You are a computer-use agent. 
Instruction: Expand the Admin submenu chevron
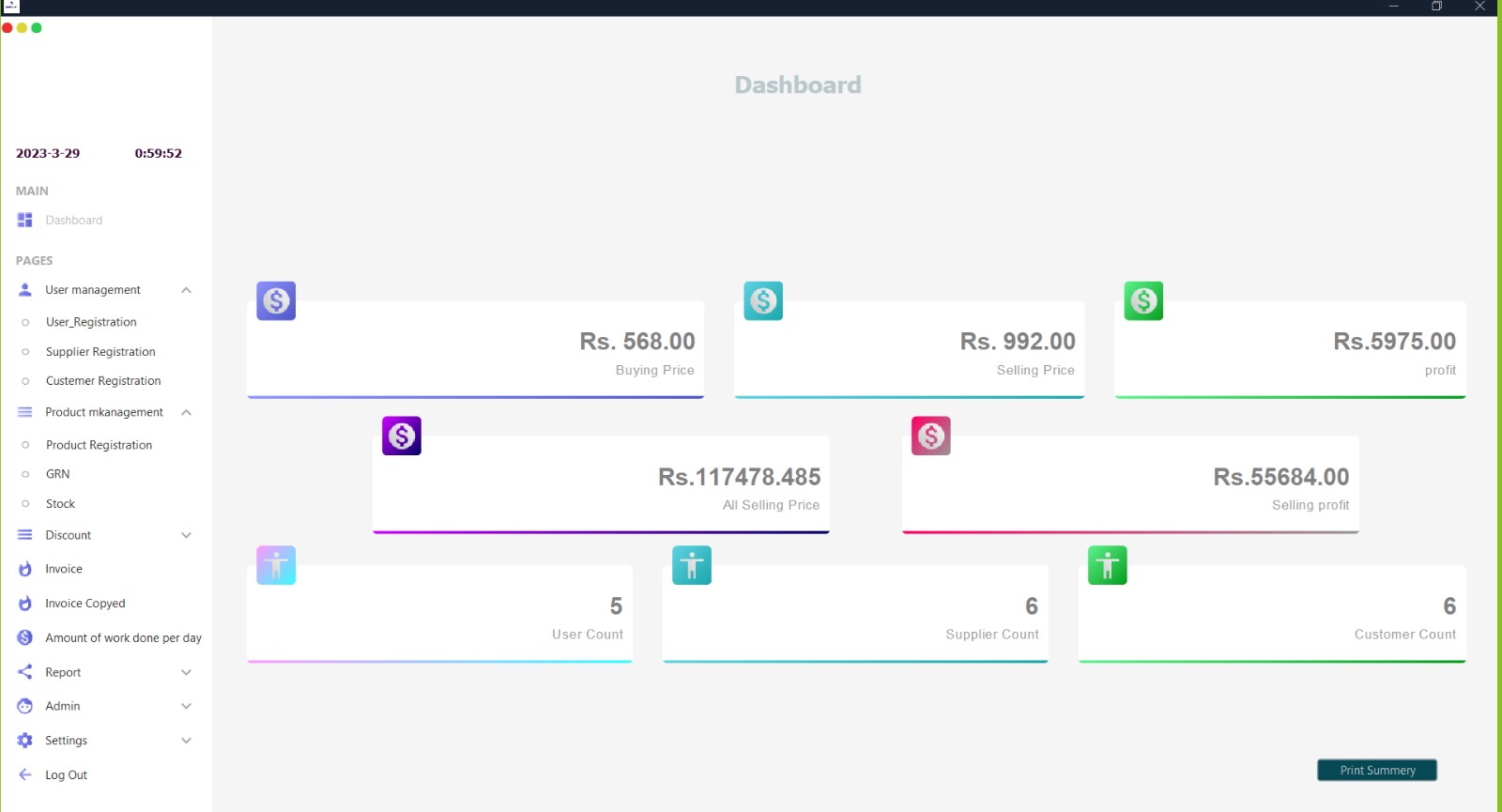pyautogui.click(x=186, y=706)
